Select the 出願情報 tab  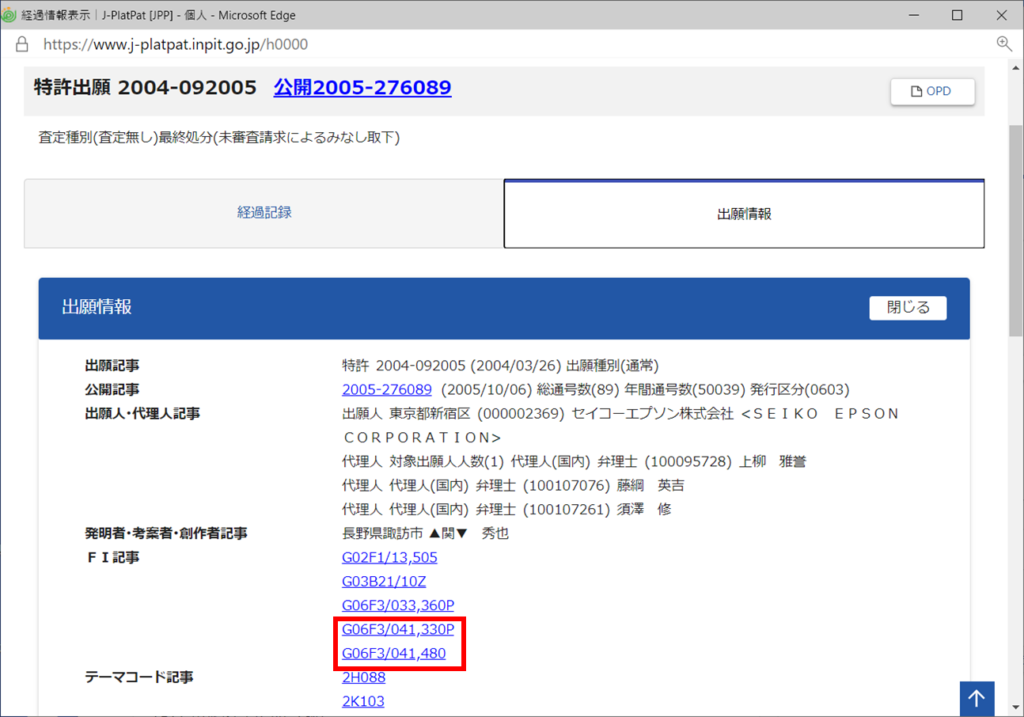click(744, 214)
